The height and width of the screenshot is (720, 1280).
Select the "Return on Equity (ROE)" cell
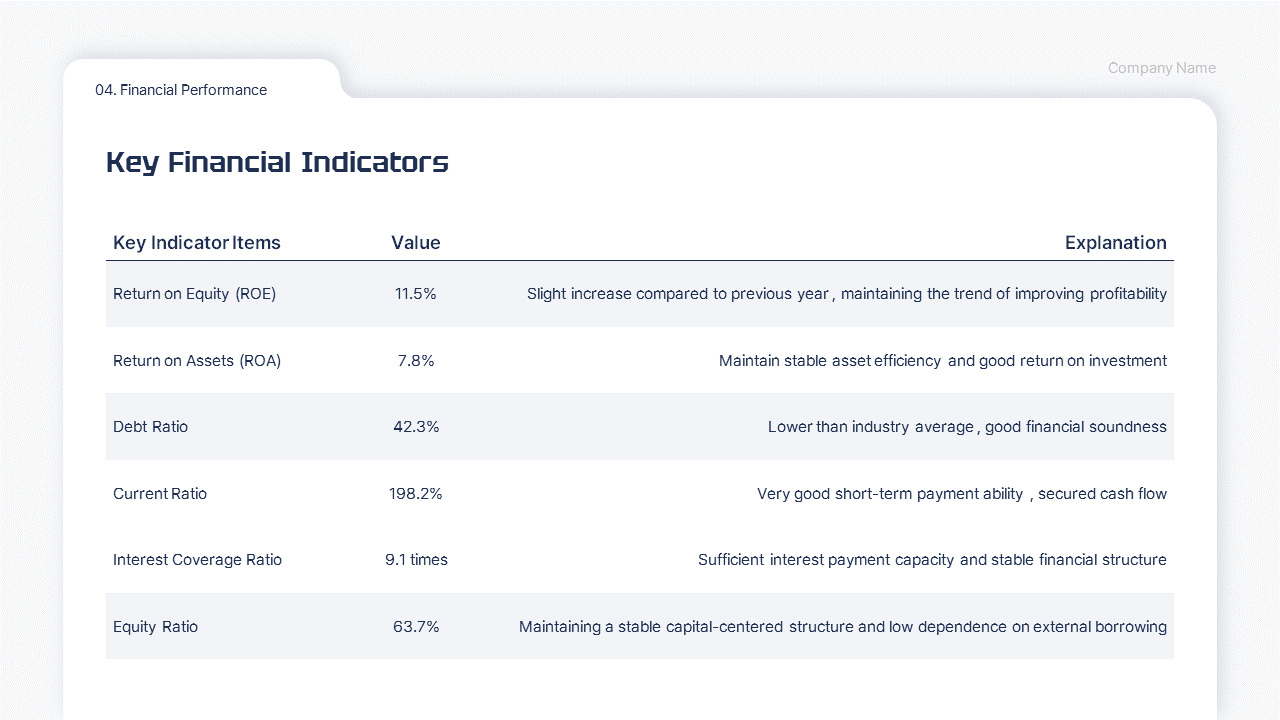tap(194, 294)
